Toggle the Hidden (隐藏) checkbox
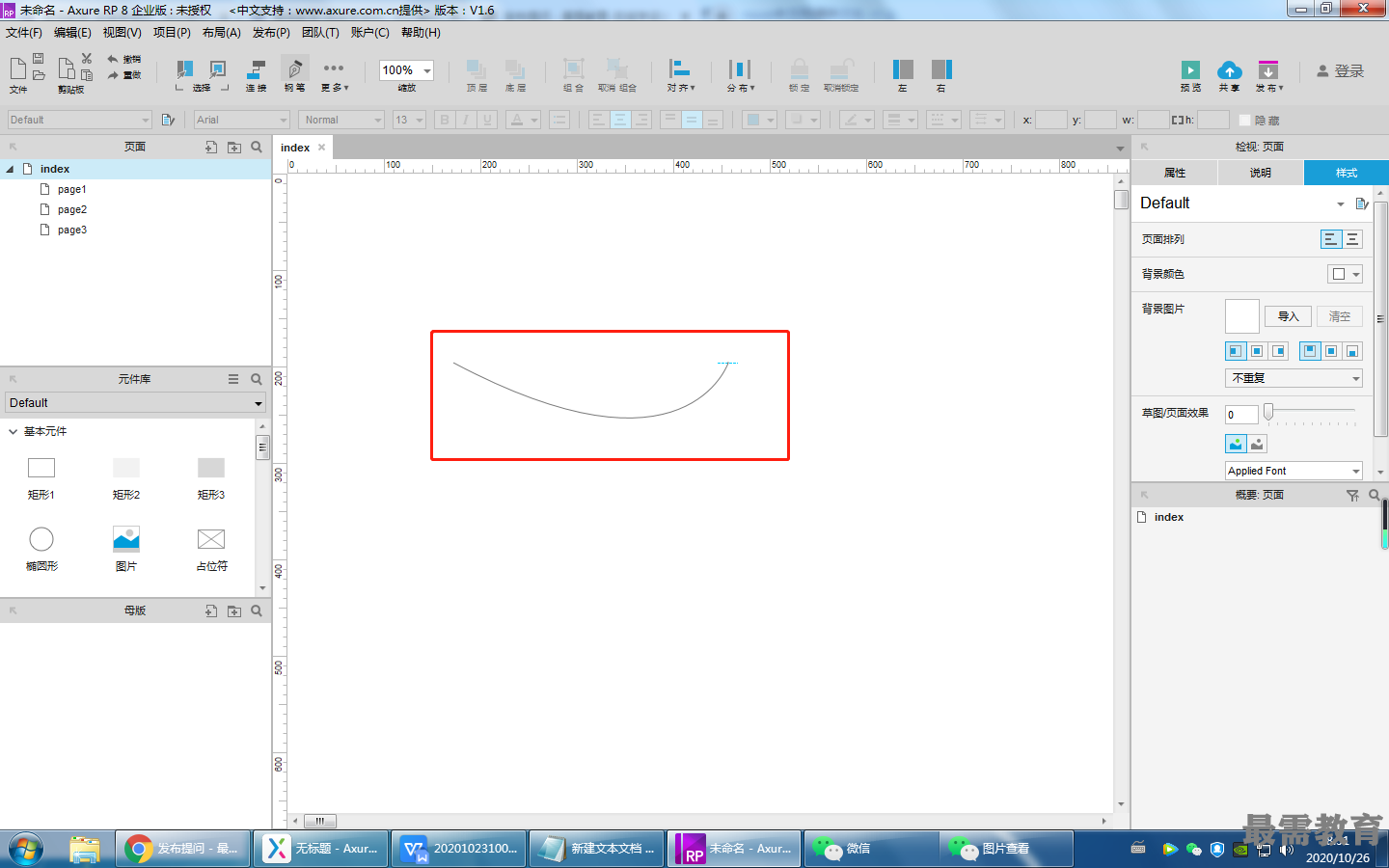This screenshot has width=1389, height=868. point(1245,121)
